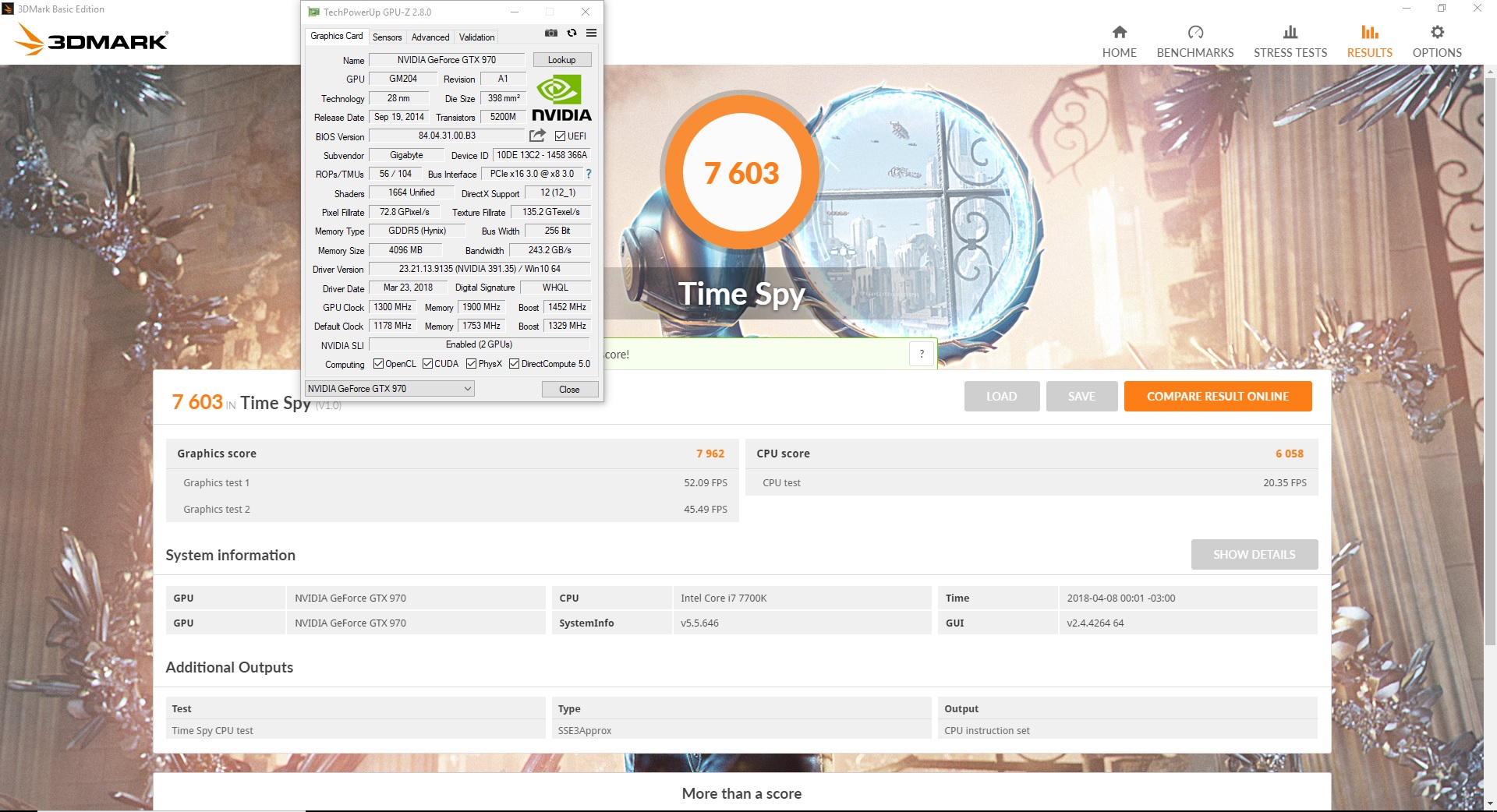Click Compare Result Online
Viewport: 1497px width, 812px height.
[x=1217, y=396]
